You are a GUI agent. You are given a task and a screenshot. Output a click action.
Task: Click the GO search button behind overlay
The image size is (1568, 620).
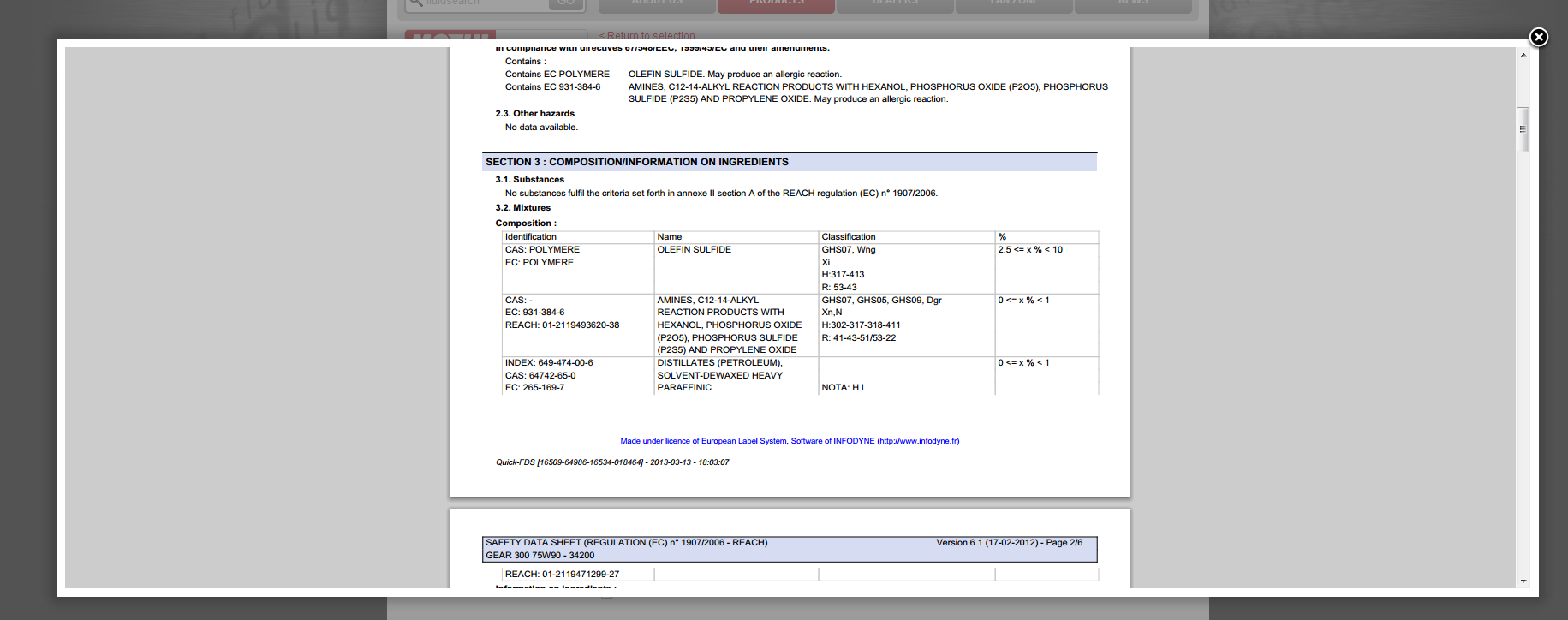tap(566, 4)
